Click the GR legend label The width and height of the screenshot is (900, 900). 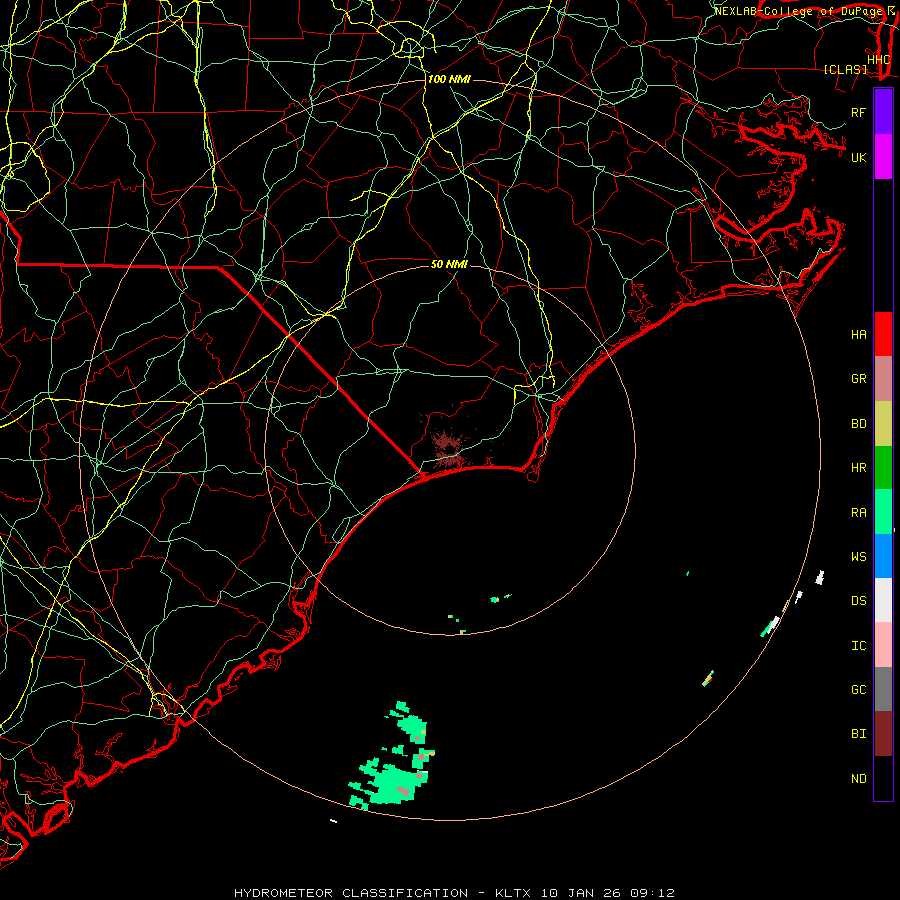click(x=858, y=379)
